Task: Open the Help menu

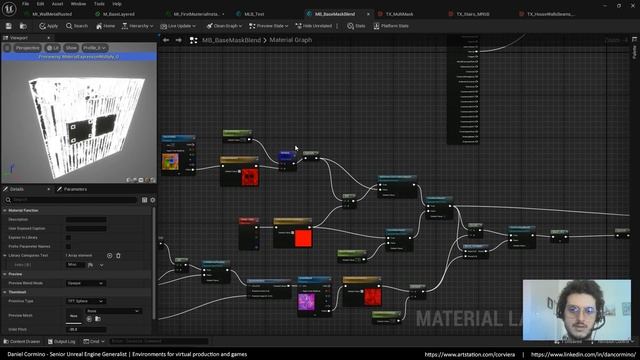Action: click(x=117, y=4)
